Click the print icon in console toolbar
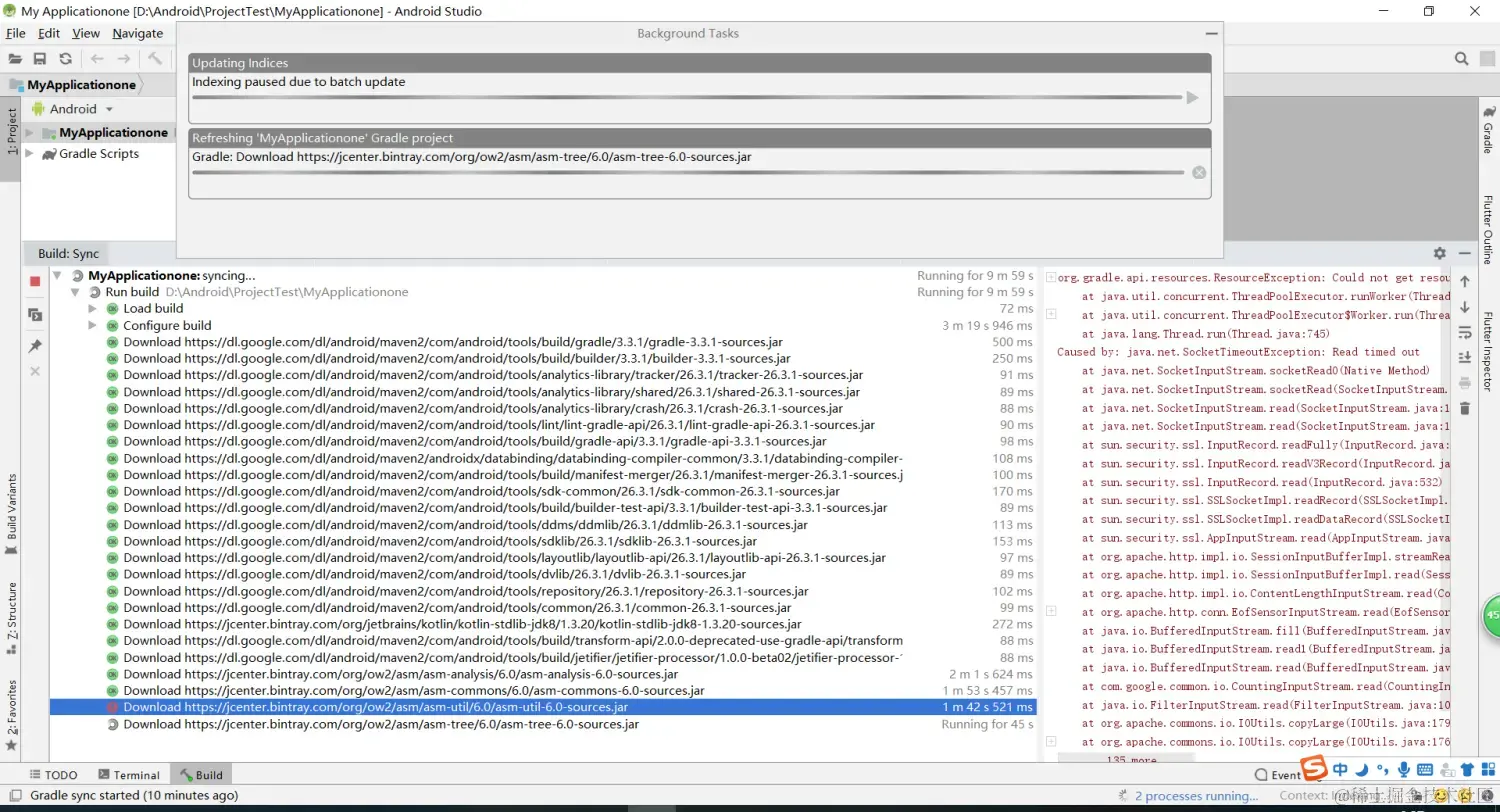 [1465, 382]
